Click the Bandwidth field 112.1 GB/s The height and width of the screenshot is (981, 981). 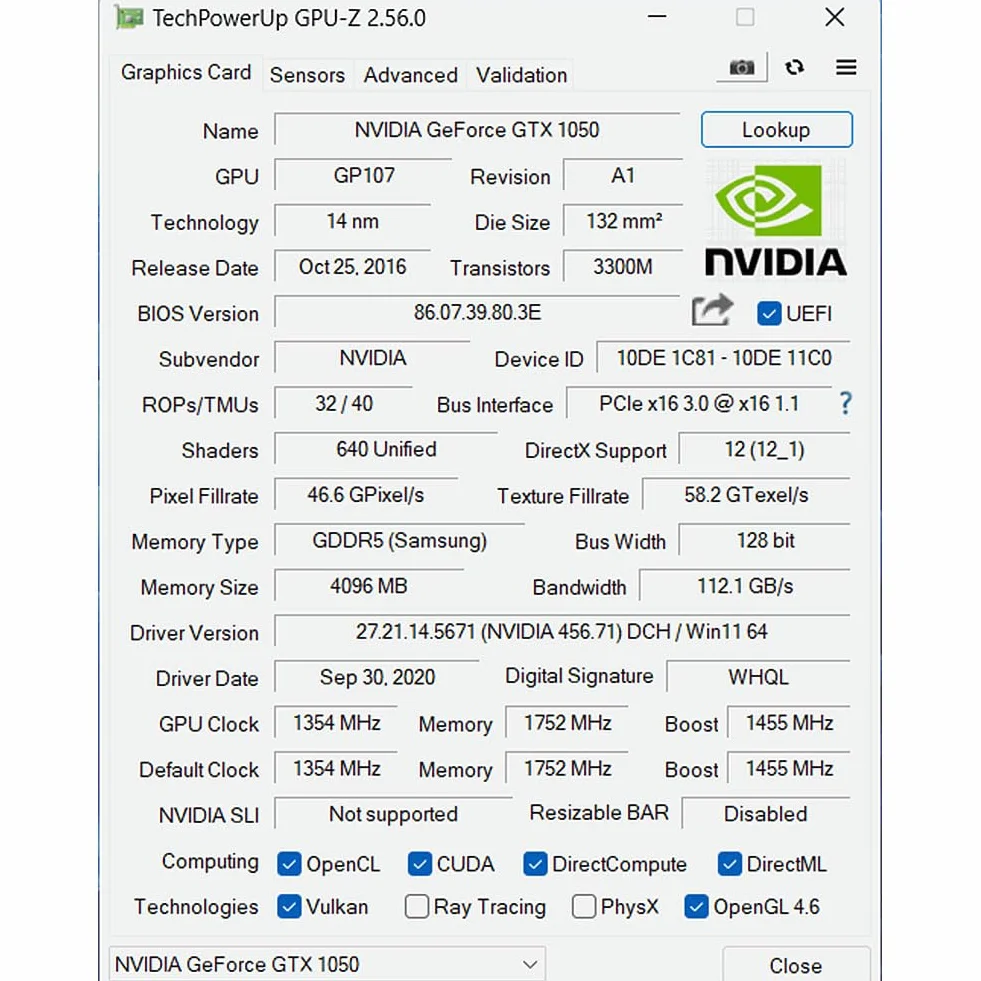click(745, 586)
